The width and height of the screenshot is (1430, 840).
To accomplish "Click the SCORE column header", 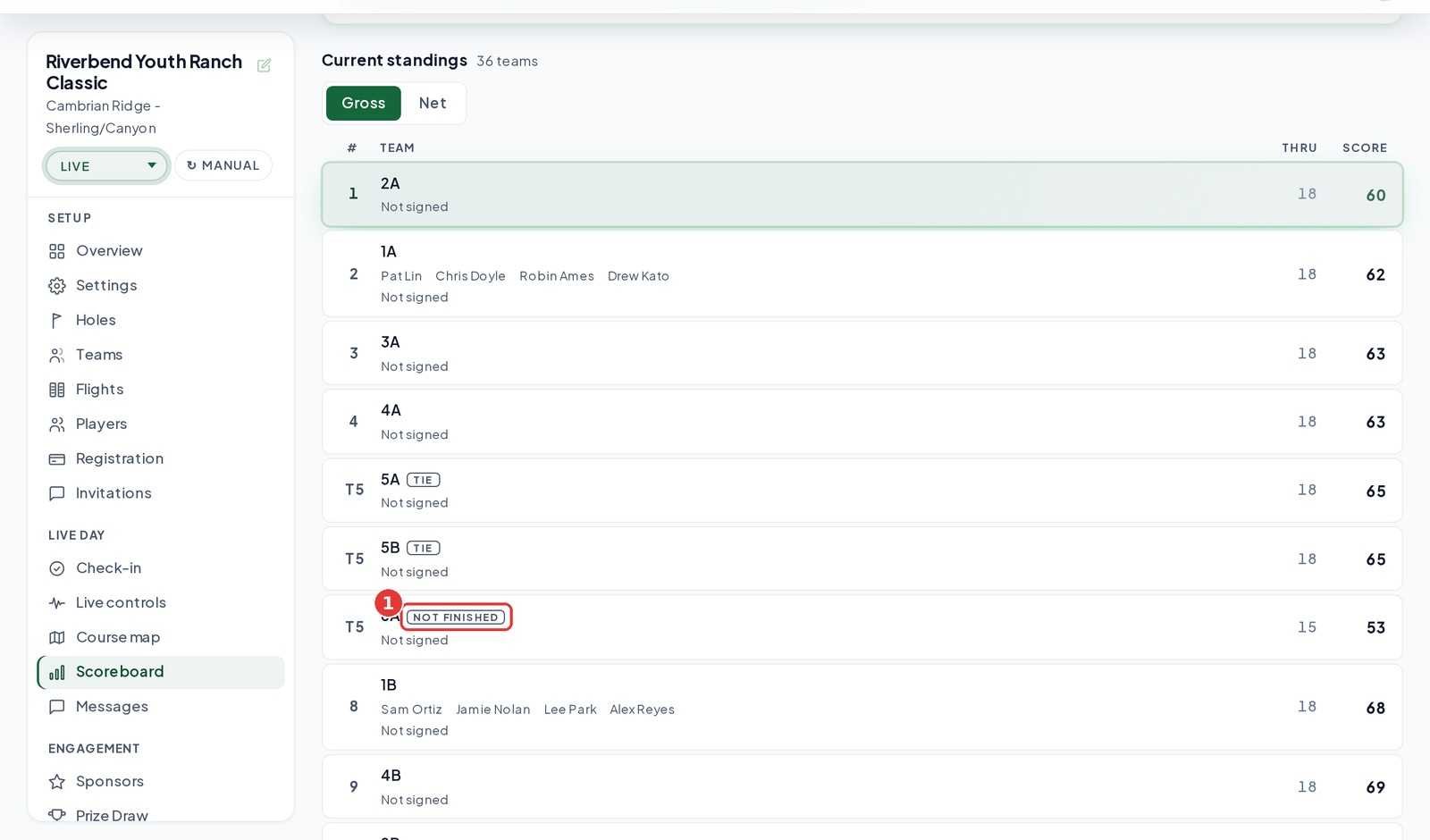I will [x=1365, y=148].
